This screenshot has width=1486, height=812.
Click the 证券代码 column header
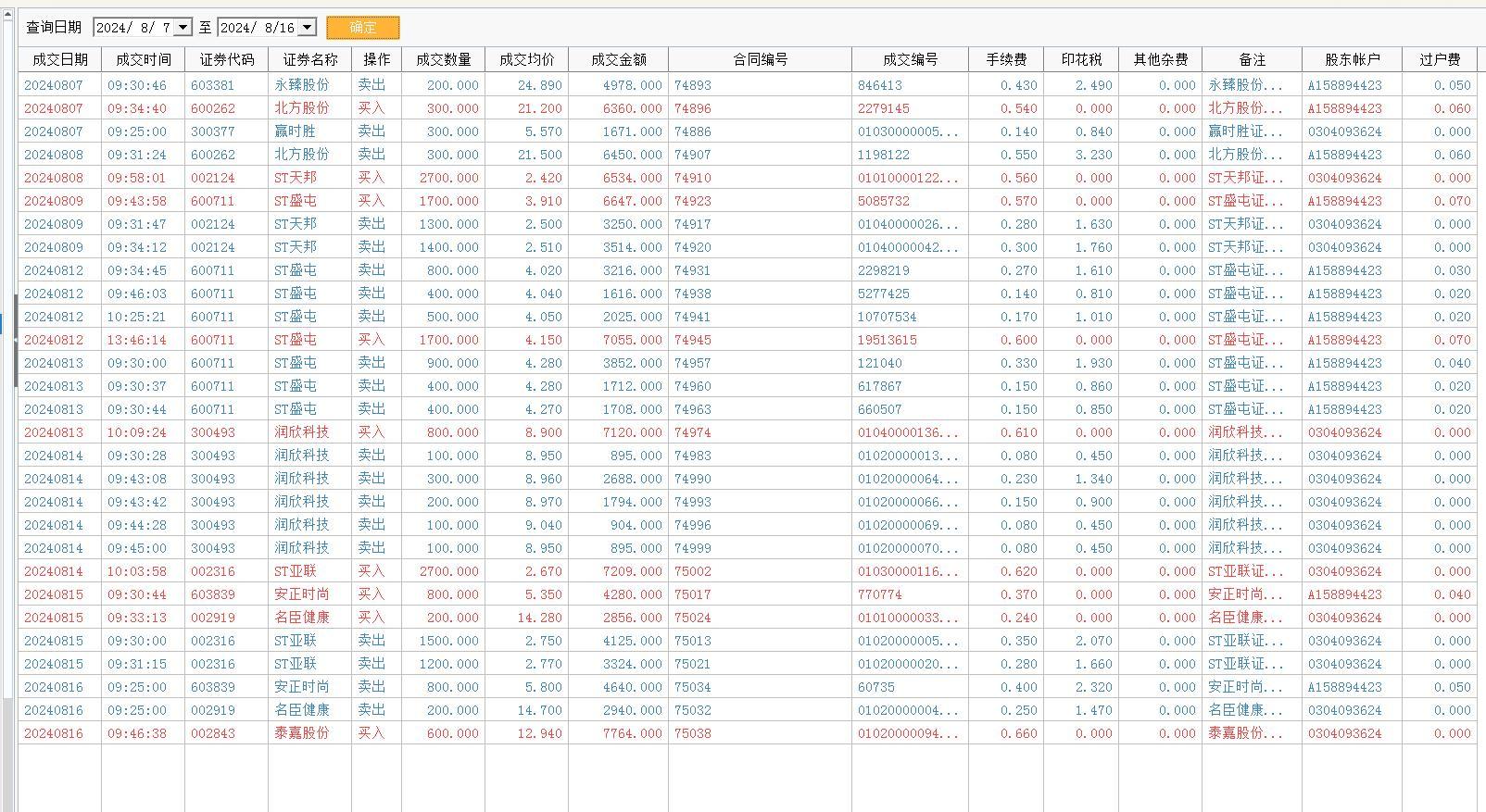pyautogui.click(x=226, y=59)
